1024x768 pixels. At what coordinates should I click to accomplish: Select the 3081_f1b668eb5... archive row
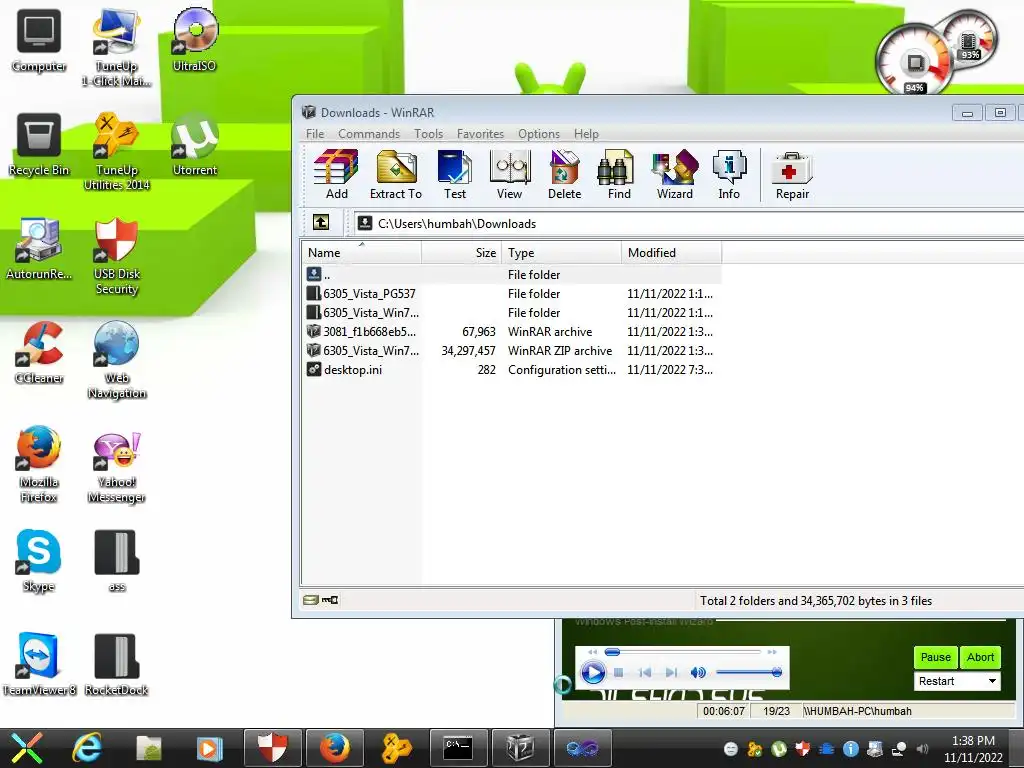pyautogui.click(x=513, y=331)
